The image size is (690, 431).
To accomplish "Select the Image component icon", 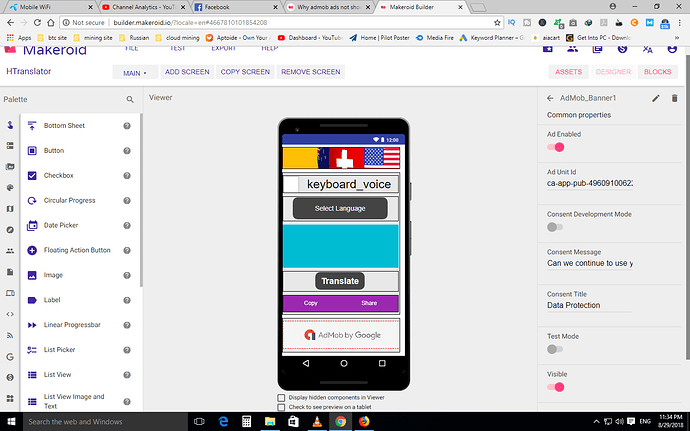I will (x=32, y=276).
